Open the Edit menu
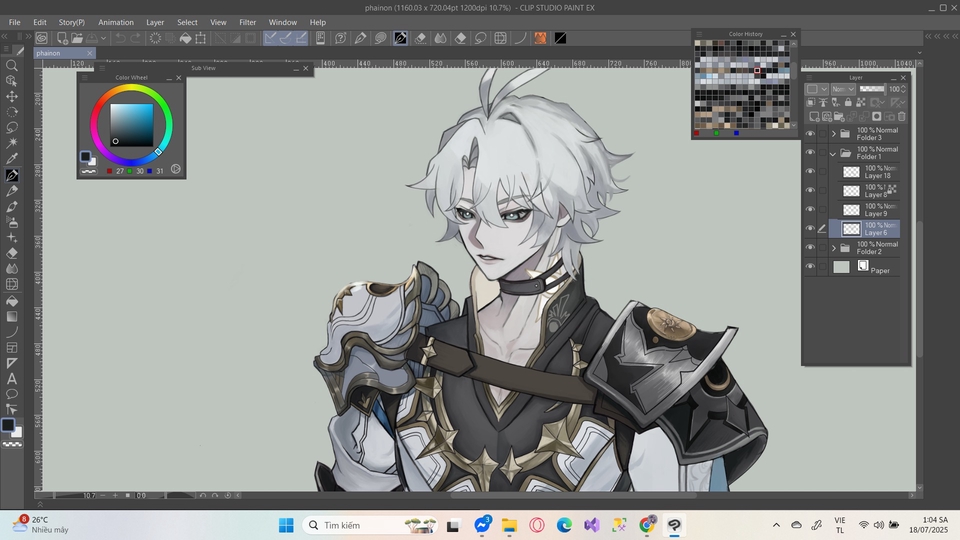The image size is (960, 540). tap(40, 22)
